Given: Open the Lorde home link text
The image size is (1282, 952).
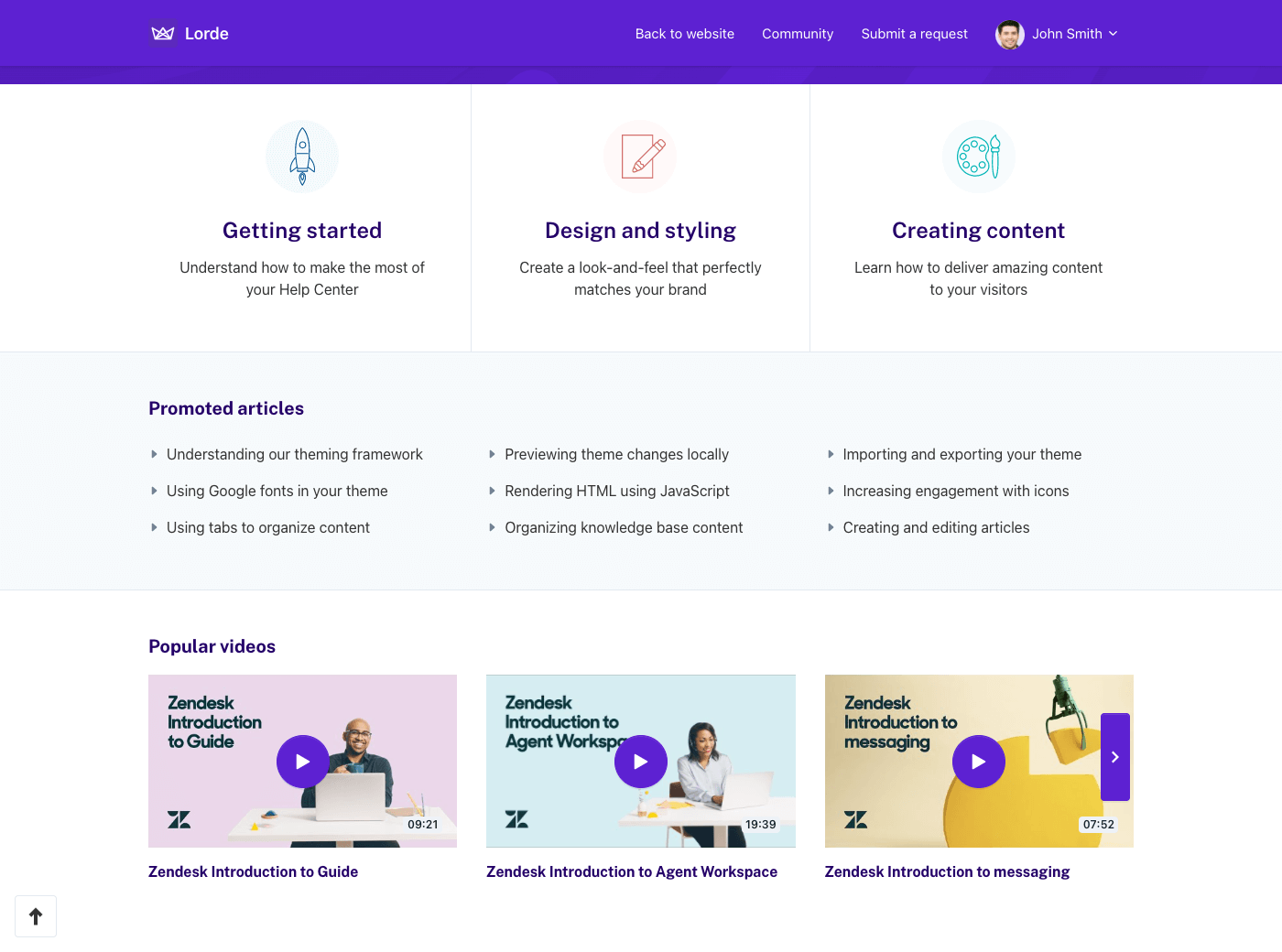Looking at the screenshot, I should coord(207,34).
